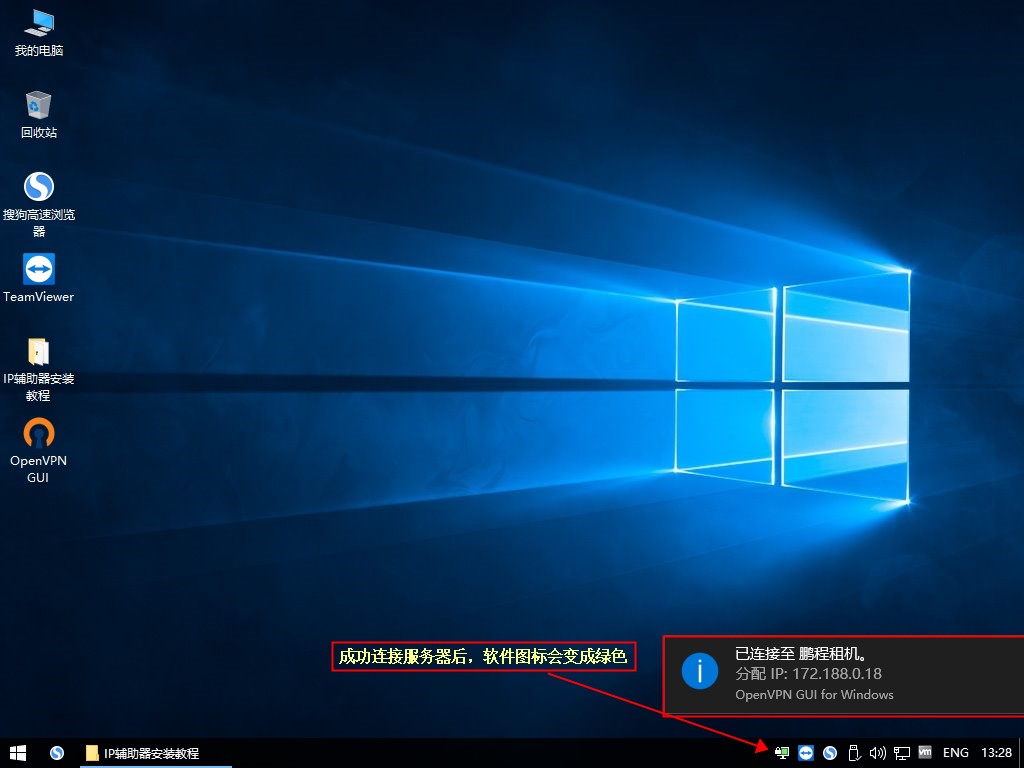The height and width of the screenshot is (768, 1024).
Task: Click the Sogou browser tray icon
Action: click(830, 753)
